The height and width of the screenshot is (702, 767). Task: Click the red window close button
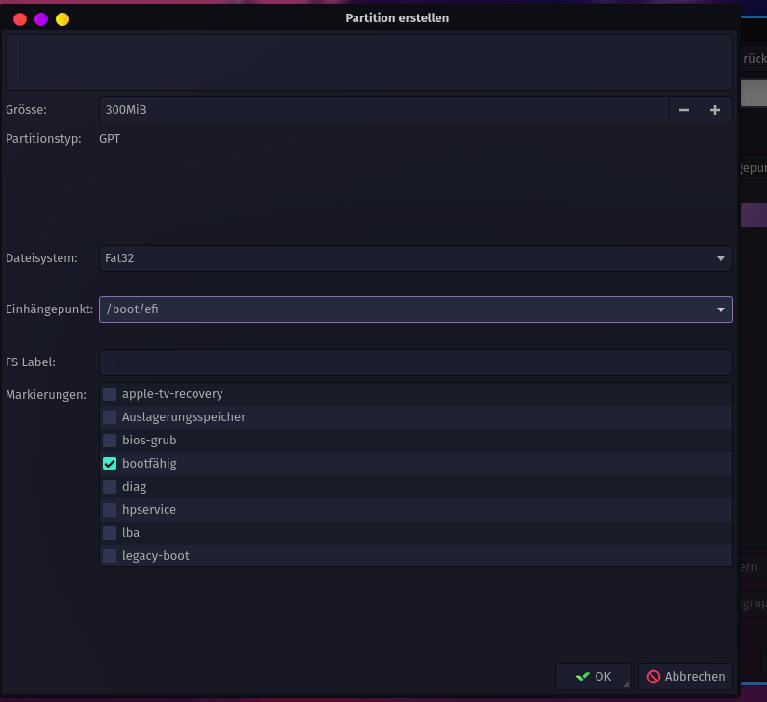coord(20,19)
